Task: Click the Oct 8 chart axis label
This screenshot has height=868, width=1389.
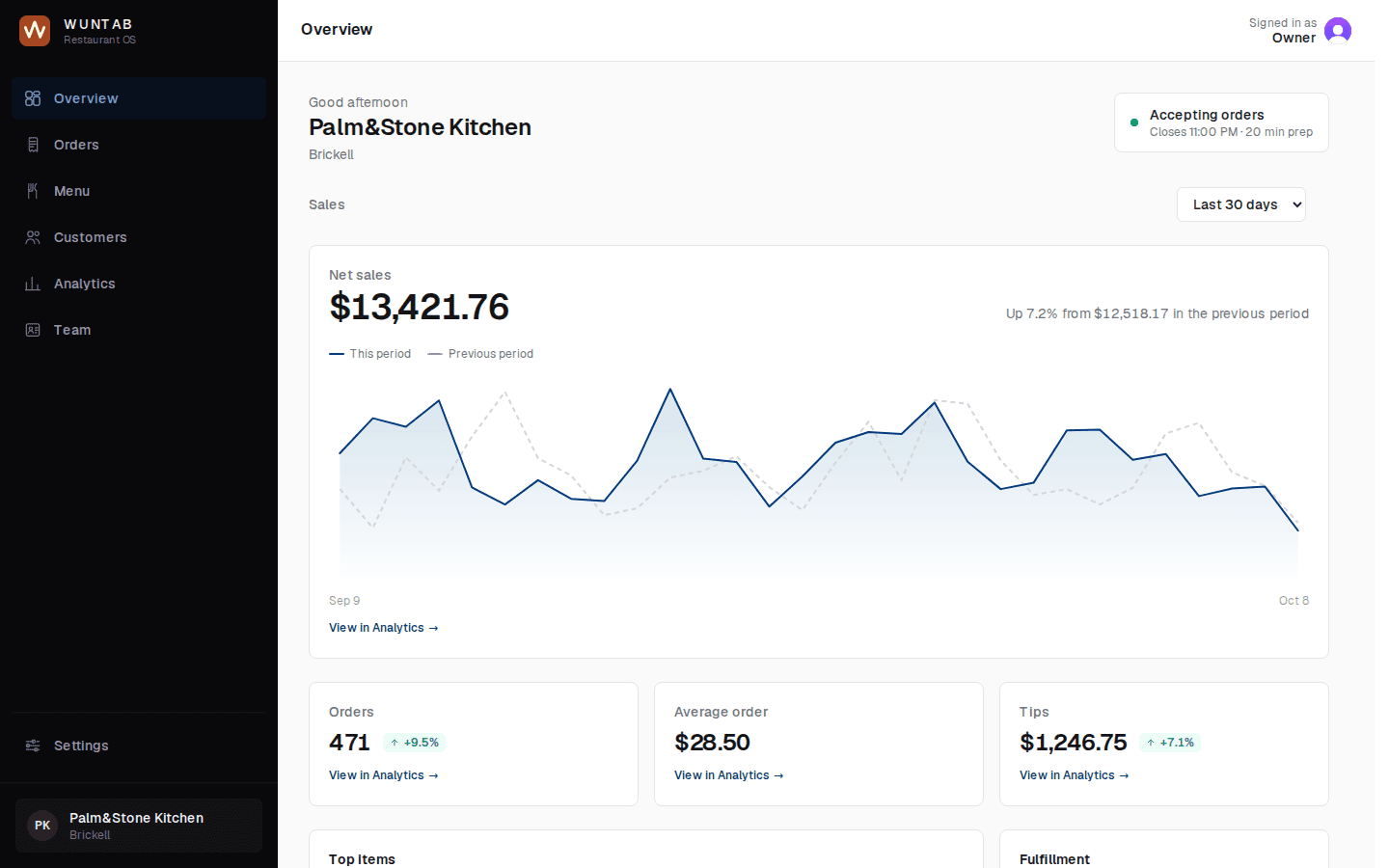Action: 1294,601
